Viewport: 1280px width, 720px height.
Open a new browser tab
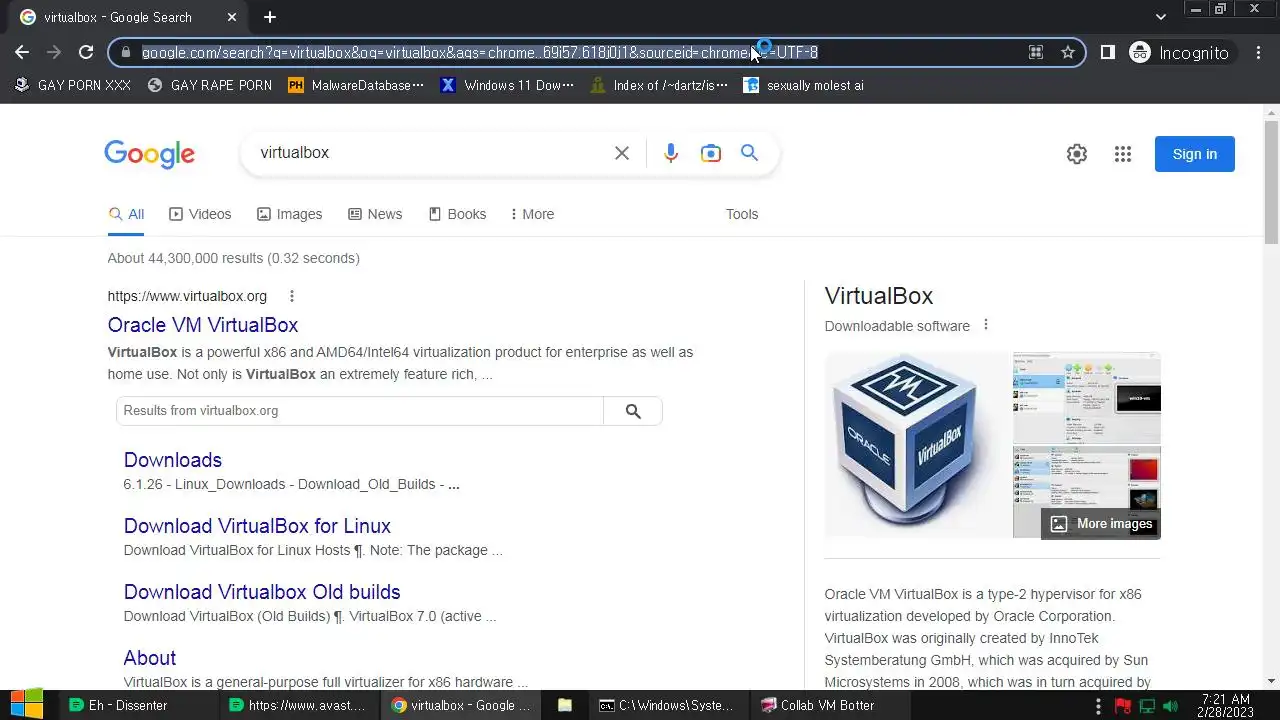(x=270, y=17)
